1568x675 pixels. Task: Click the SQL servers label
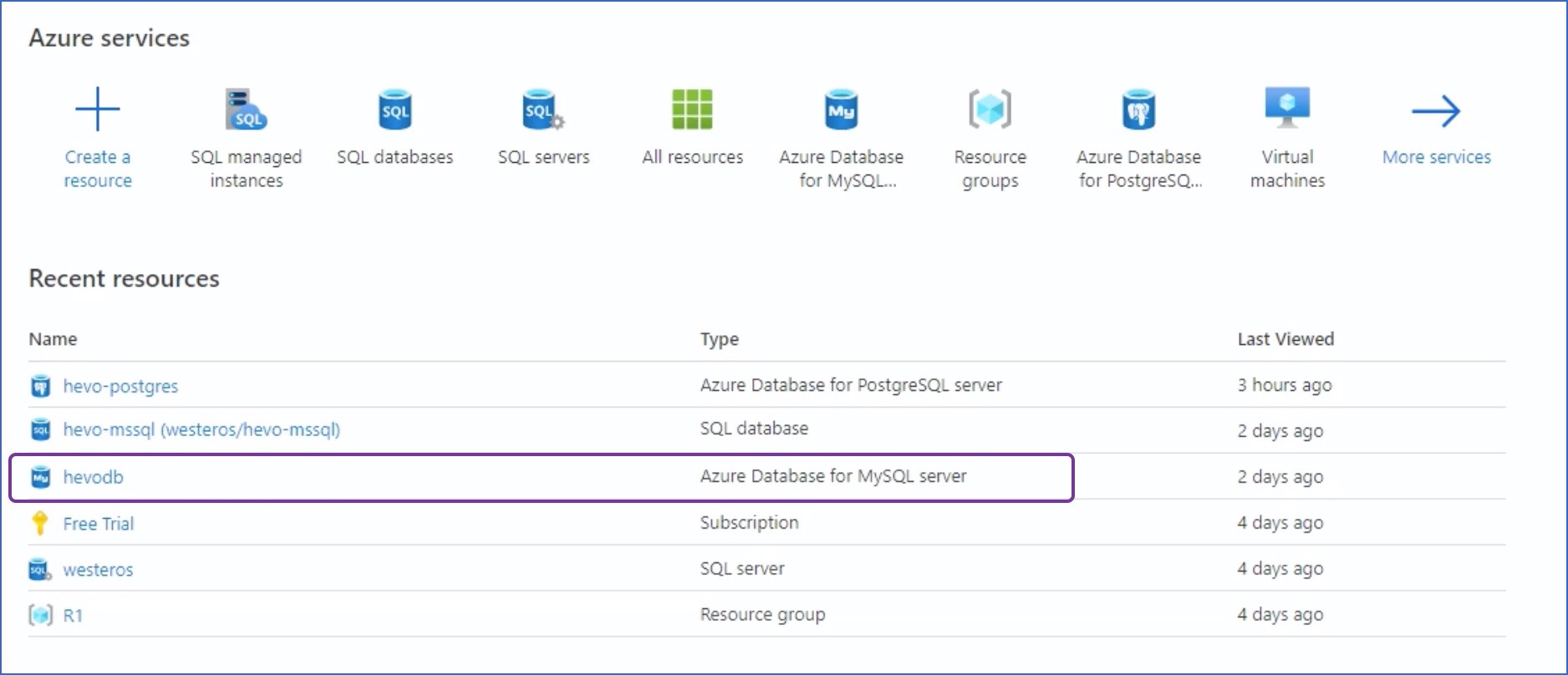pyautogui.click(x=543, y=157)
